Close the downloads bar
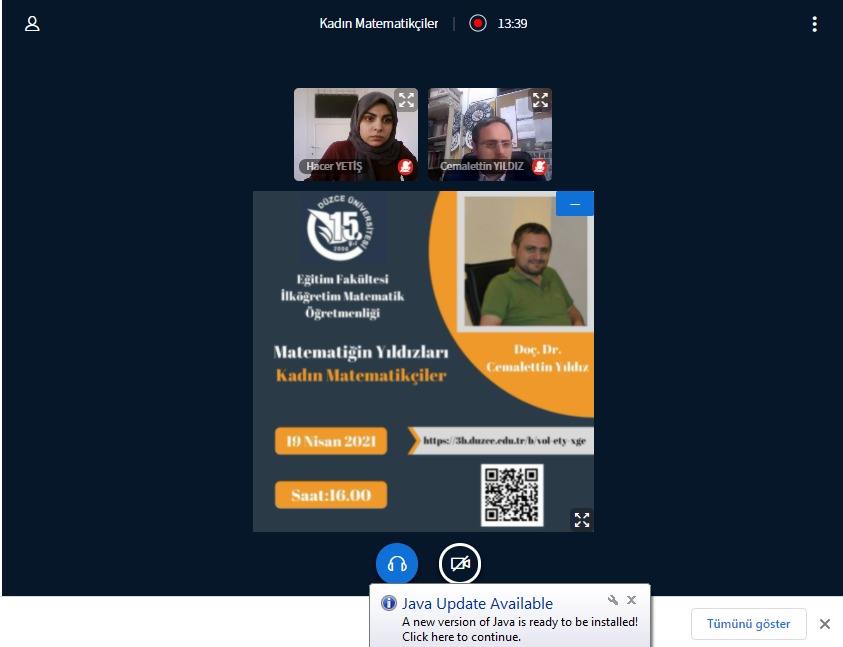 click(x=825, y=624)
